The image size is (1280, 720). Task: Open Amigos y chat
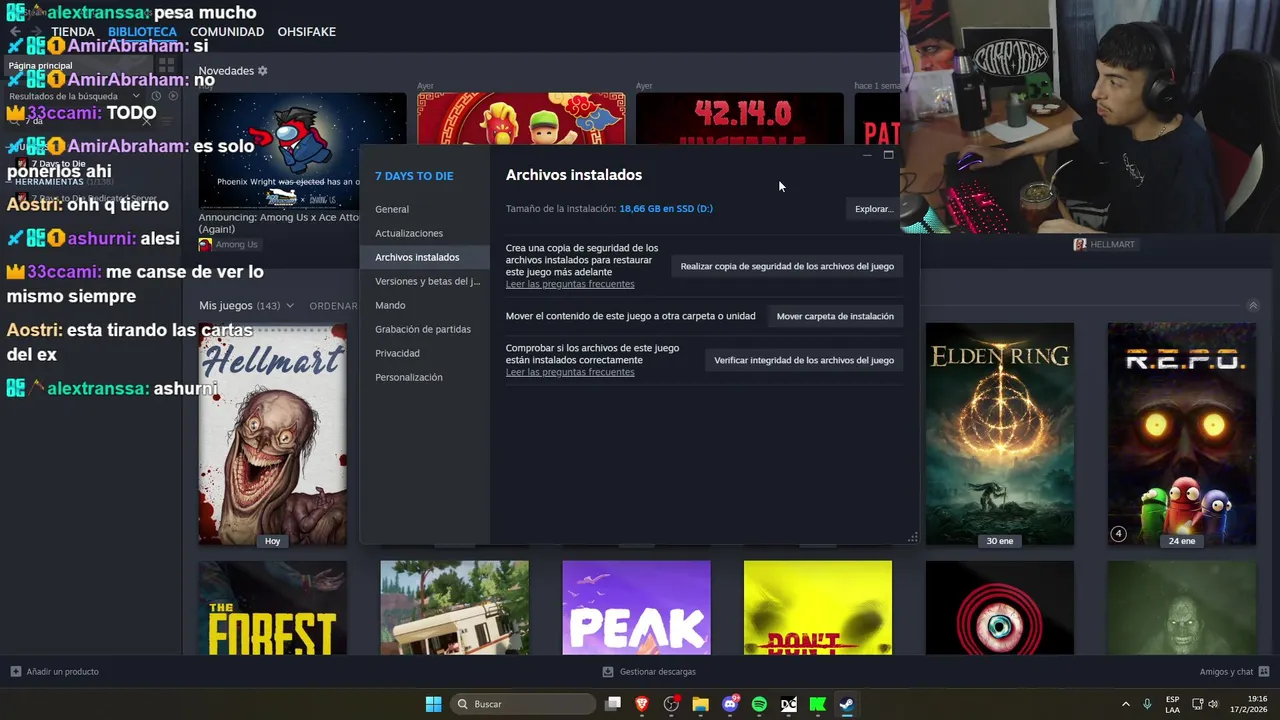click(1234, 672)
